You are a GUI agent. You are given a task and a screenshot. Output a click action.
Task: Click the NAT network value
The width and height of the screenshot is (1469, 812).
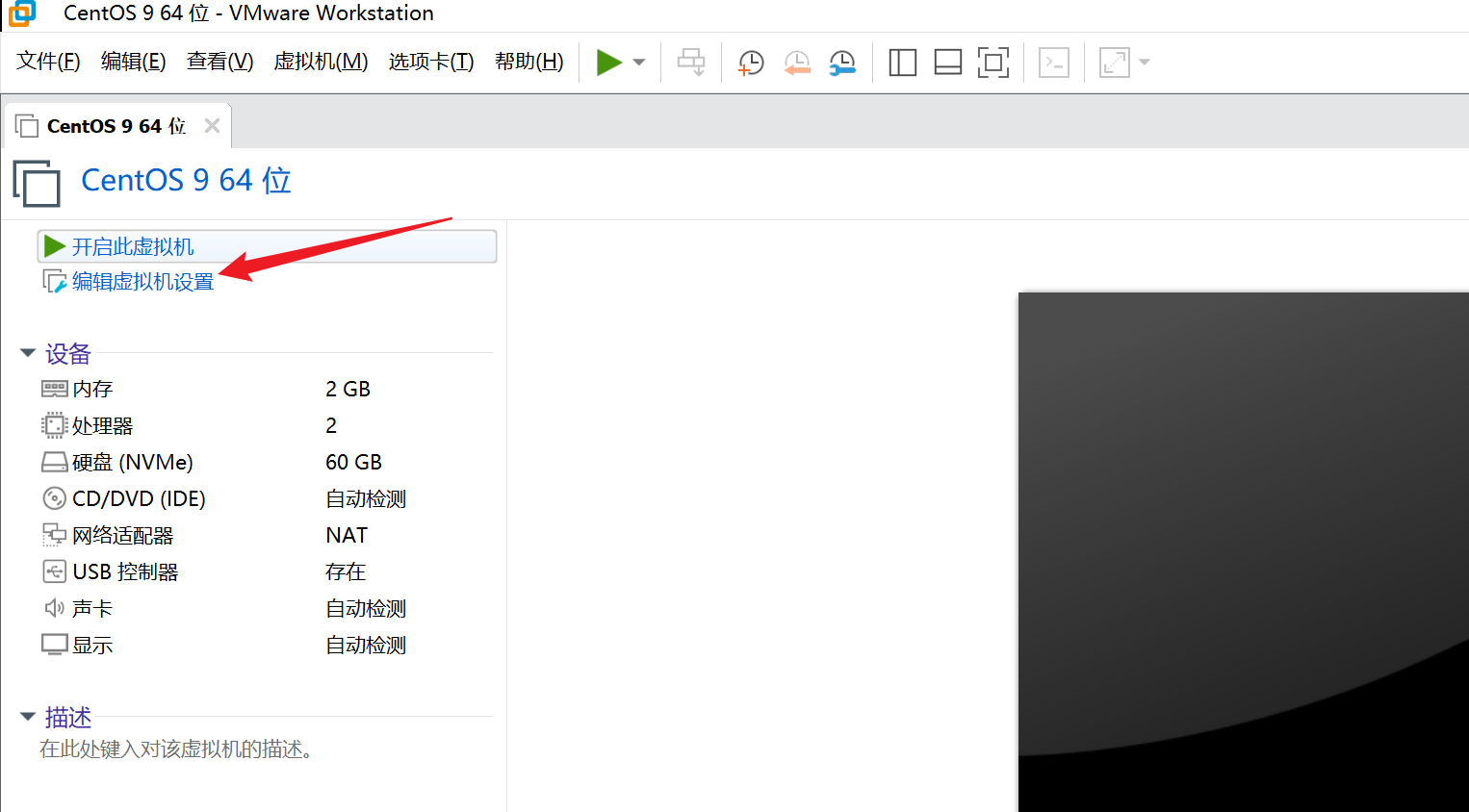347,535
